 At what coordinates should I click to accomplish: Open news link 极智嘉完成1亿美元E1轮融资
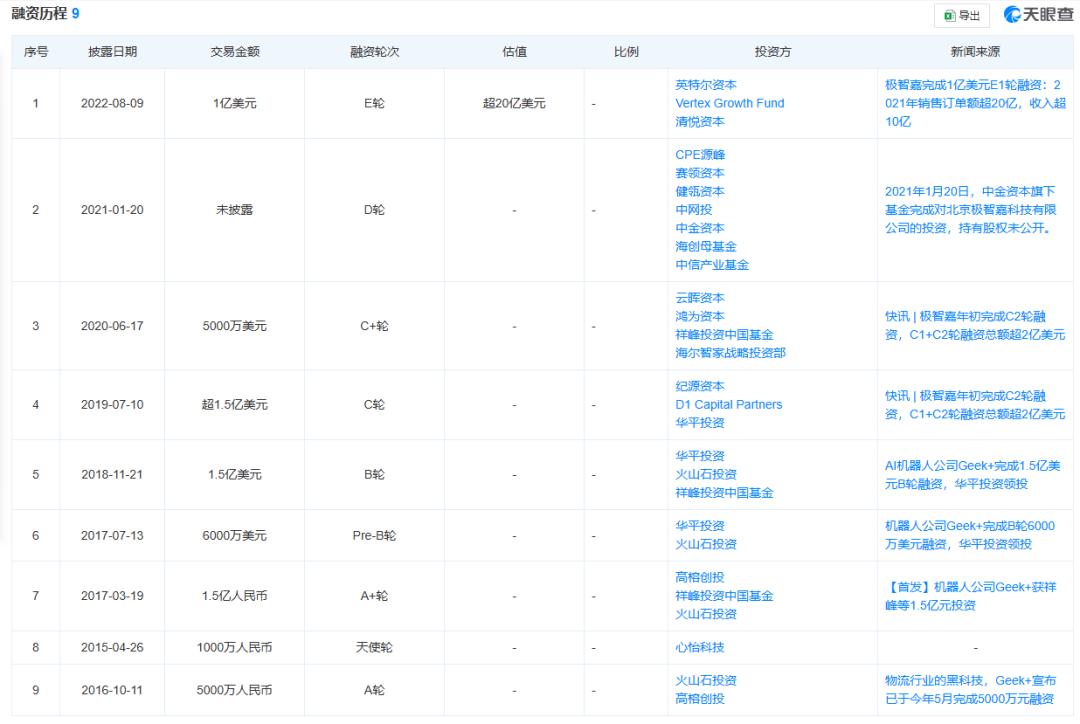click(x=975, y=103)
